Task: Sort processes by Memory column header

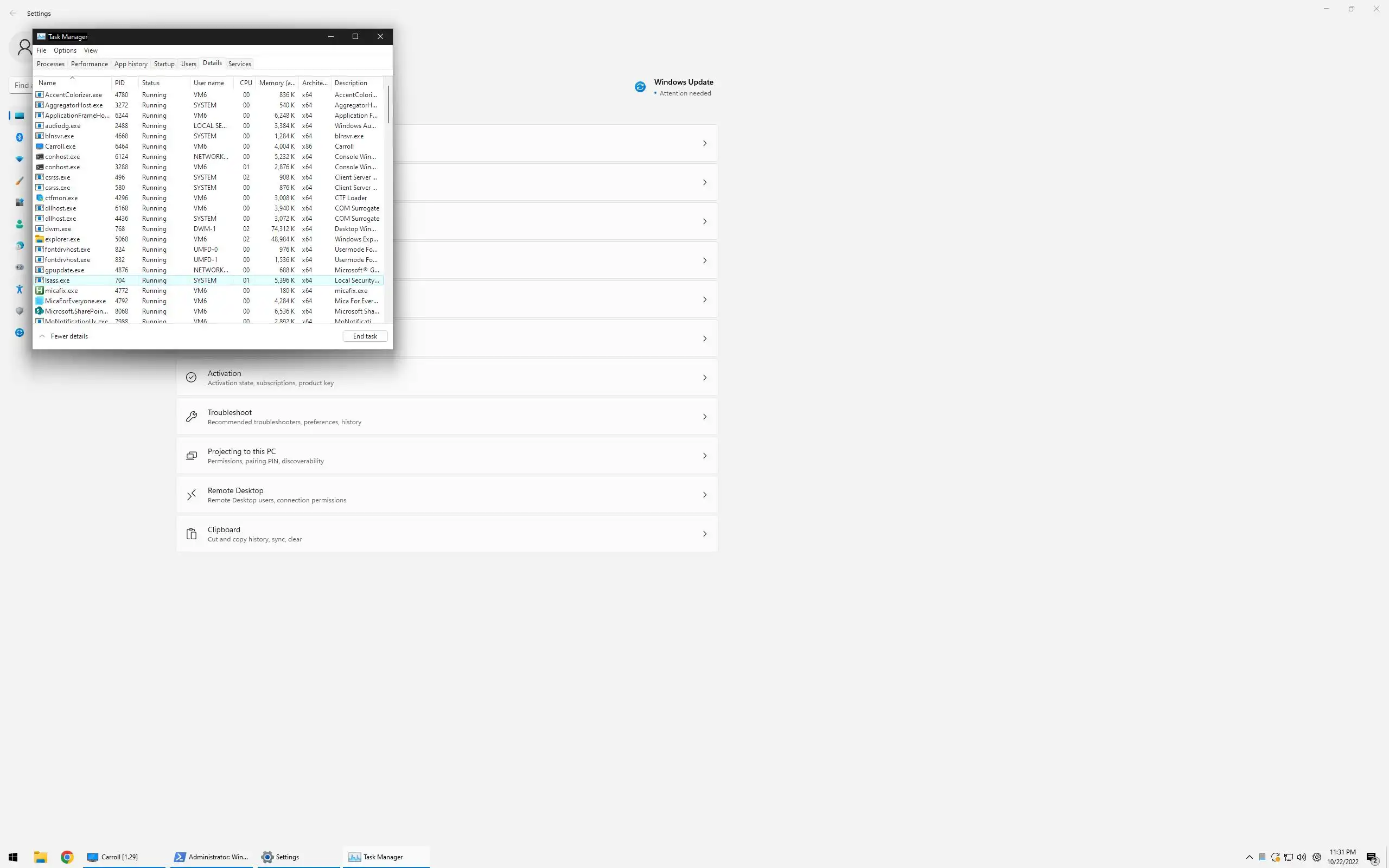Action: (x=277, y=82)
